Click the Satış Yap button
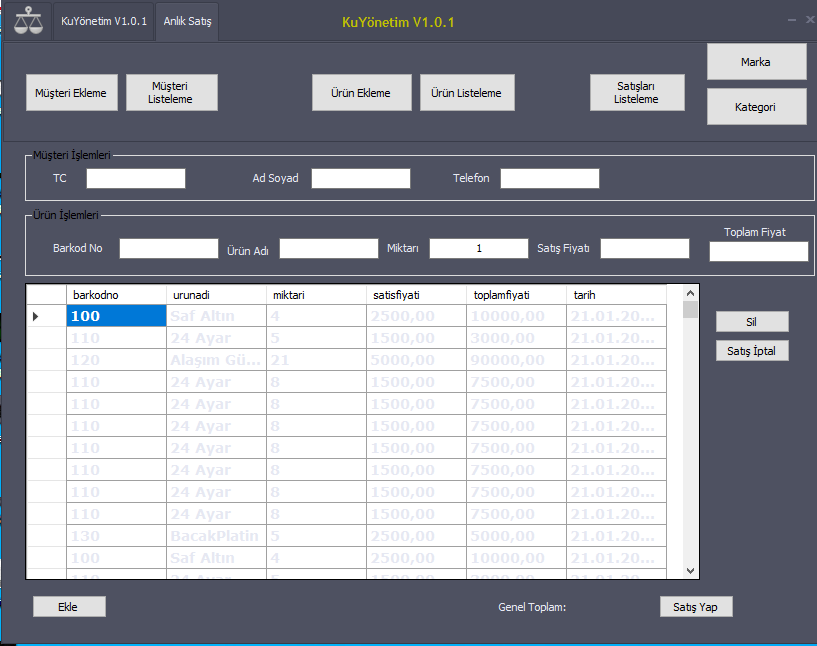The height and width of the screenshot is (646, 817). tap(695, 606)
